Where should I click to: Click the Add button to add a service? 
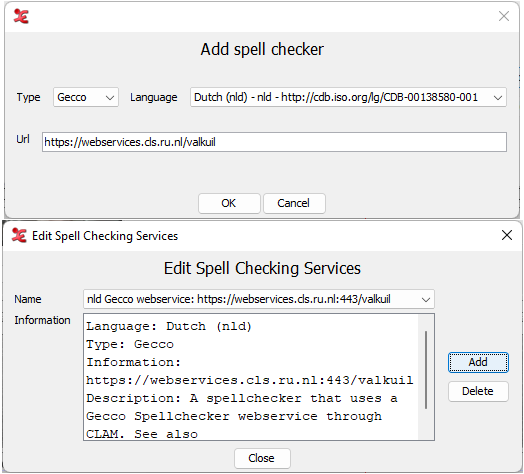point(478,362)
